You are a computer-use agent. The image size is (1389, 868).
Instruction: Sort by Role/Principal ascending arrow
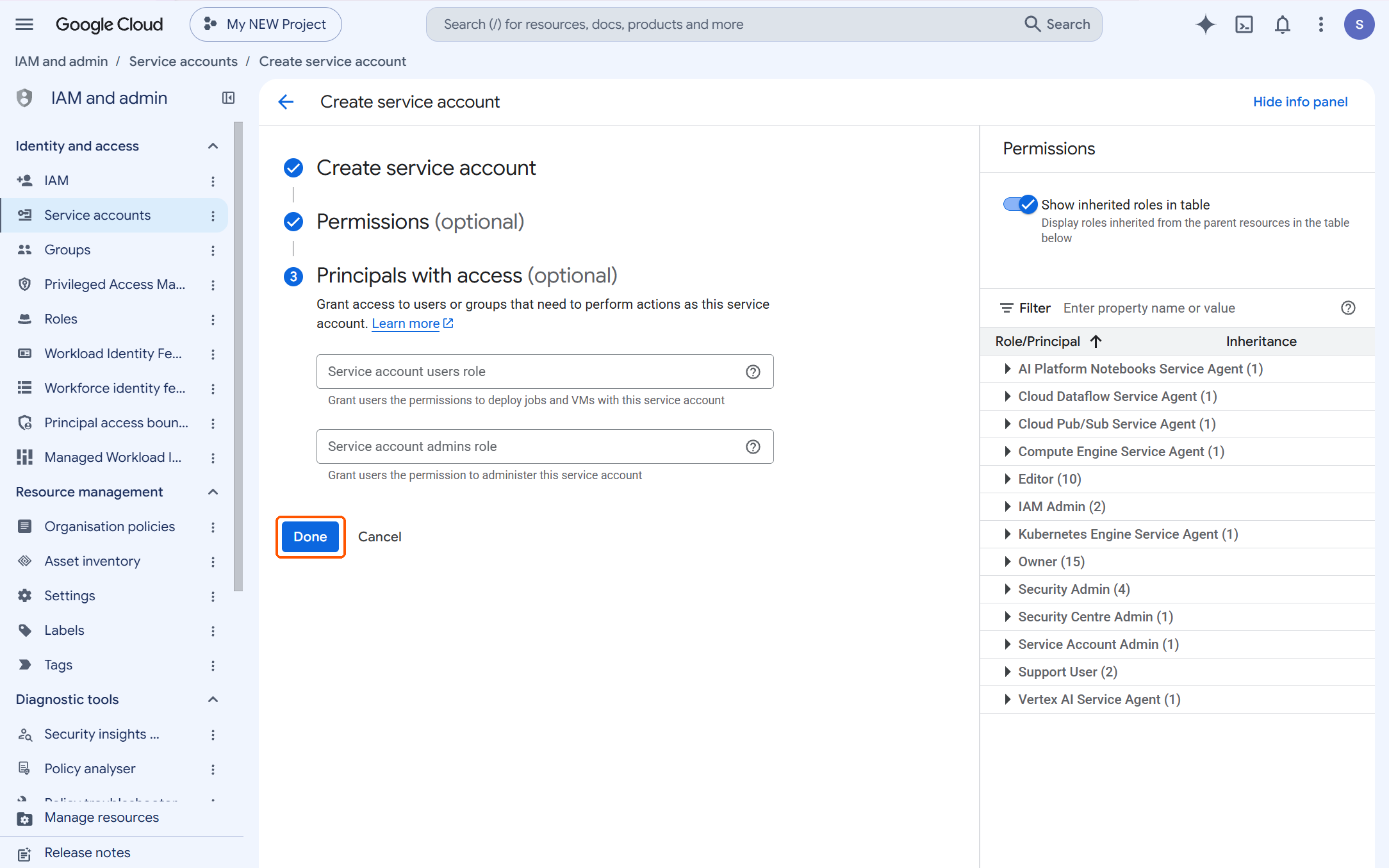pos(1096,341)
